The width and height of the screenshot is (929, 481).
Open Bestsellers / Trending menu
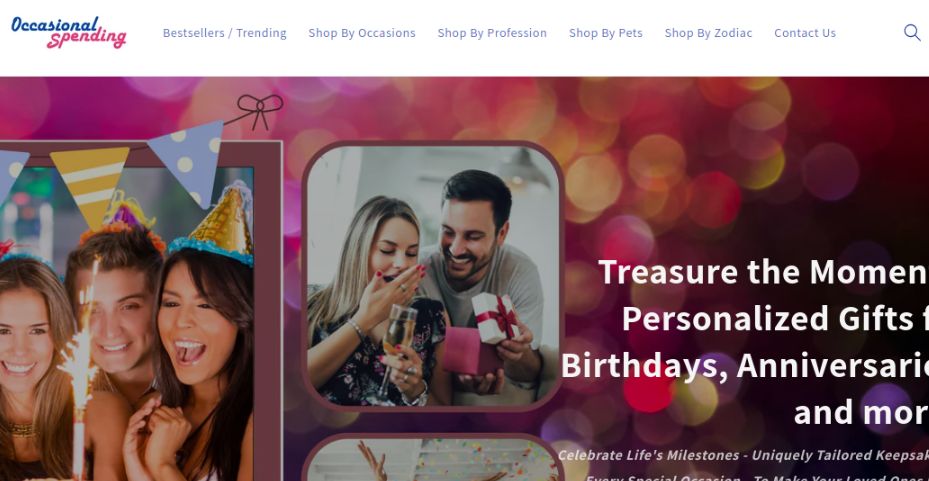(225, 33)
